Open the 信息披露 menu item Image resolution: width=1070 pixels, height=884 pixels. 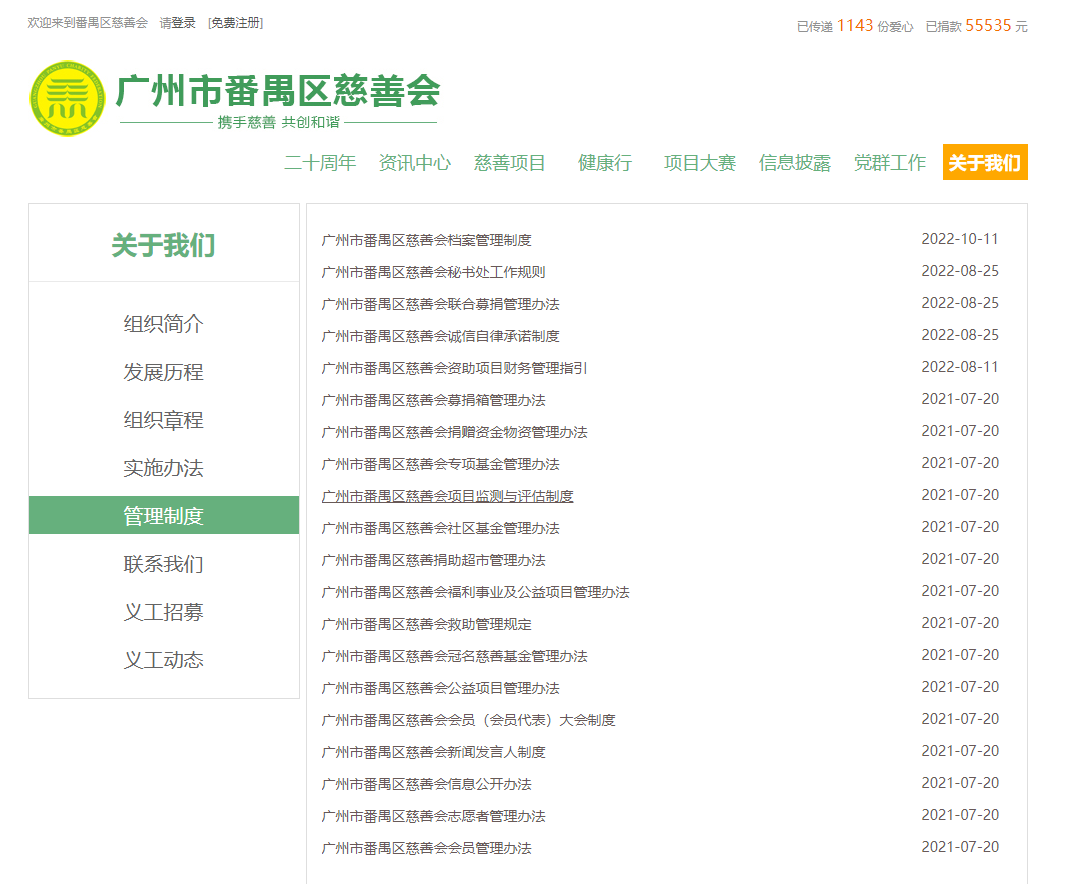click(x=796, y=163)
